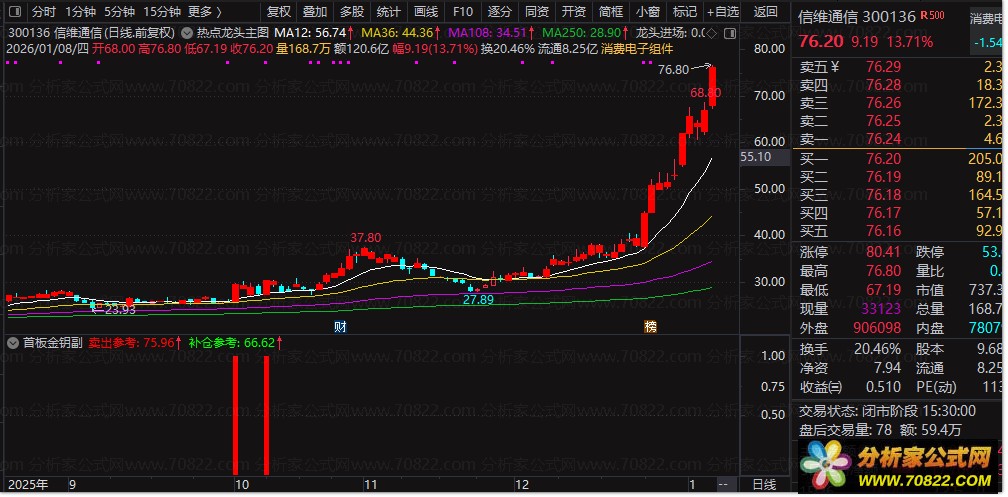Click 返回 to go back
The height and width of the screenshot is (497, 1008).
[x=765, y=12]
